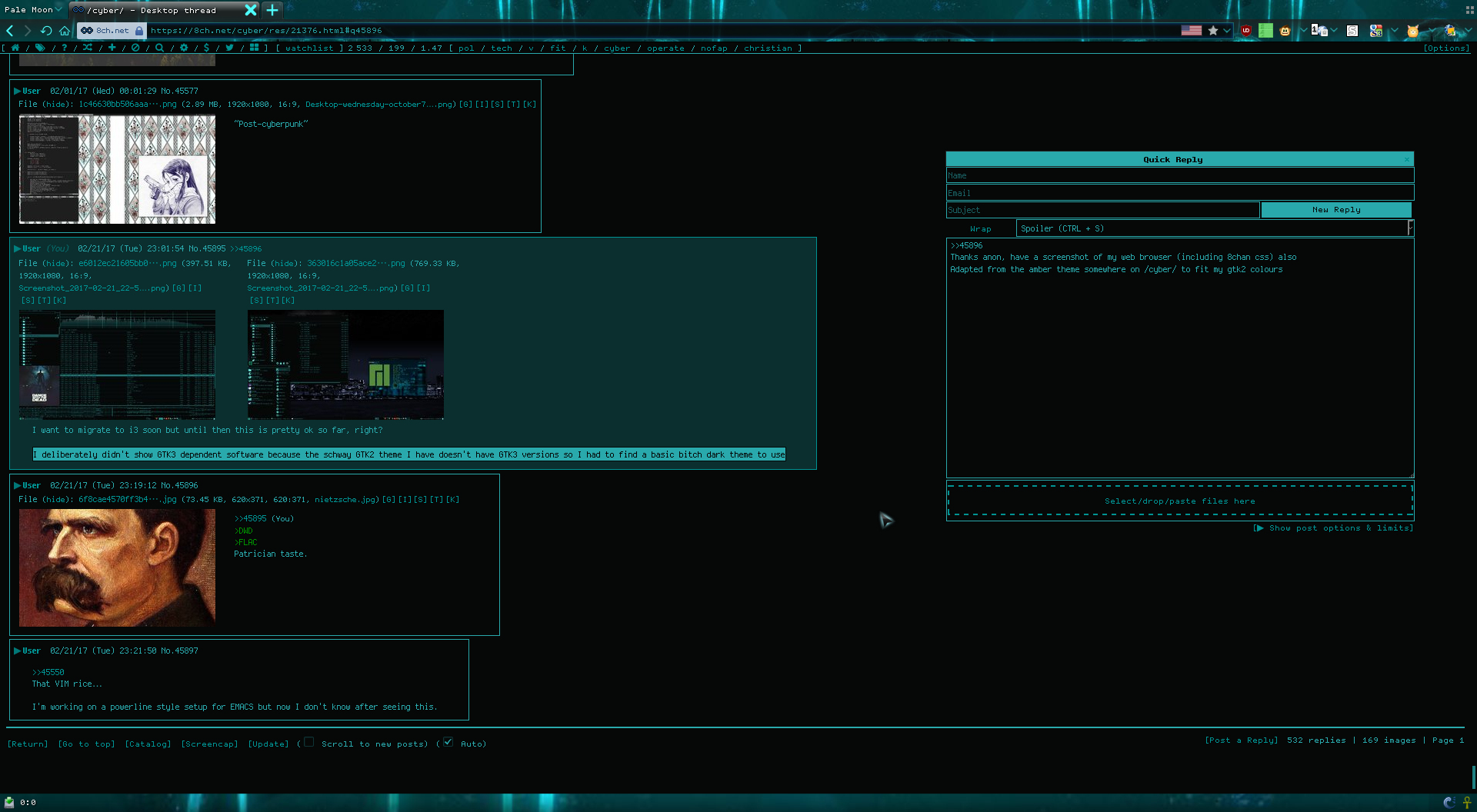Screen dimensions: 1477x812
Task: Close the Quick Reply panel
Action: point(1407,159)
